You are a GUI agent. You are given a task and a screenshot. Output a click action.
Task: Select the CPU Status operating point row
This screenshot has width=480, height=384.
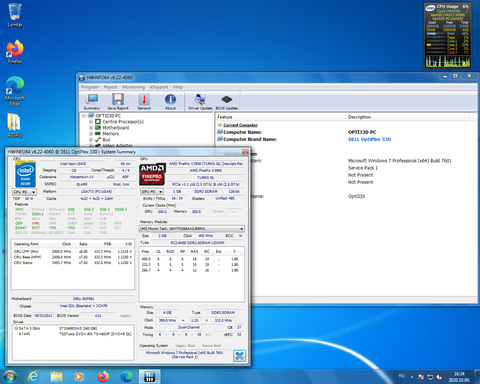[73, 263]
